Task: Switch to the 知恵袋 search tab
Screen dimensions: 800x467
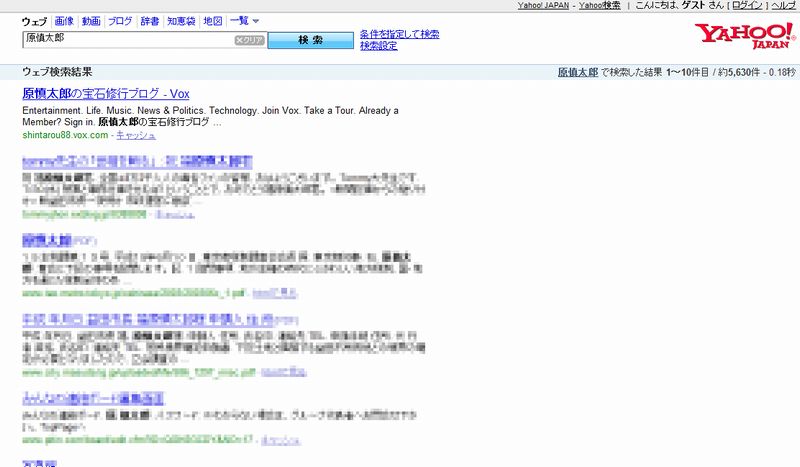Action: (181, 21)
